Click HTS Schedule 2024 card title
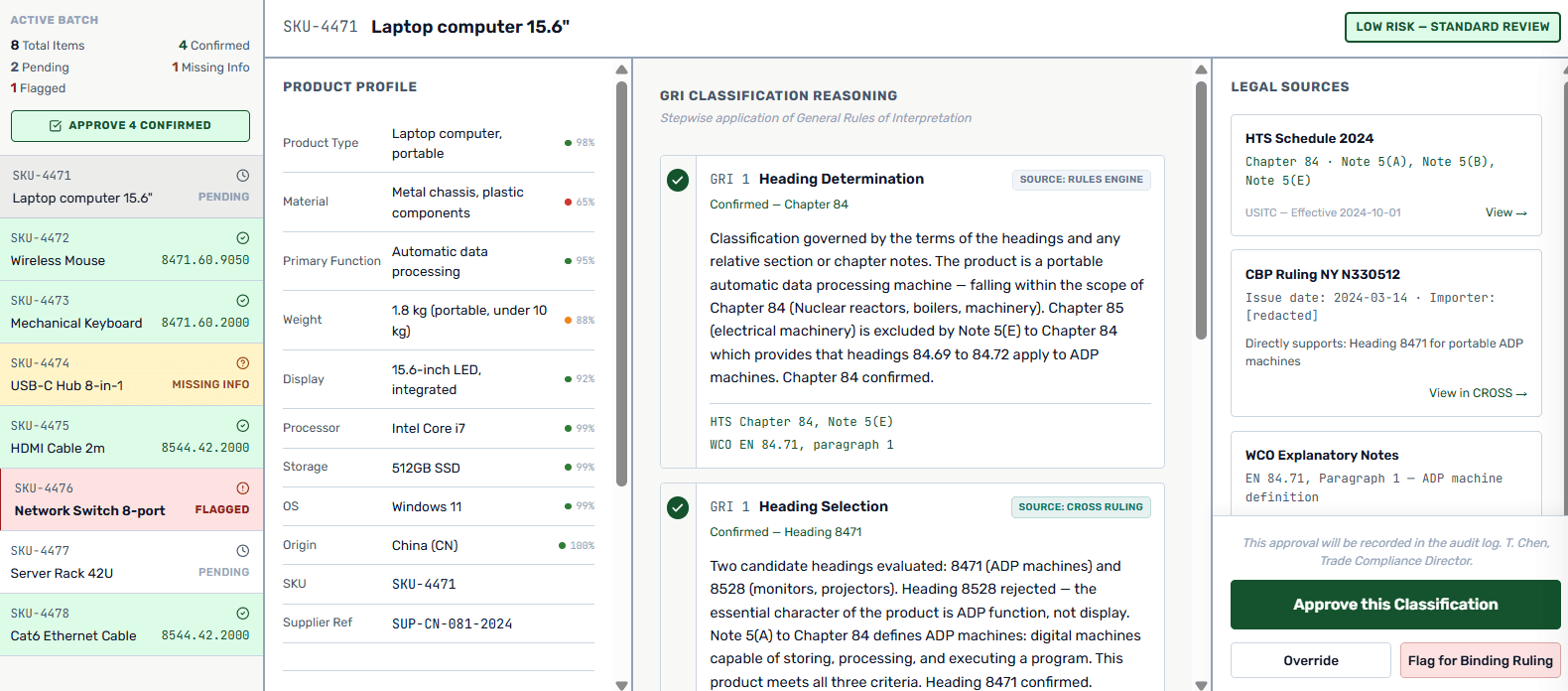 tap(1309, 138)
